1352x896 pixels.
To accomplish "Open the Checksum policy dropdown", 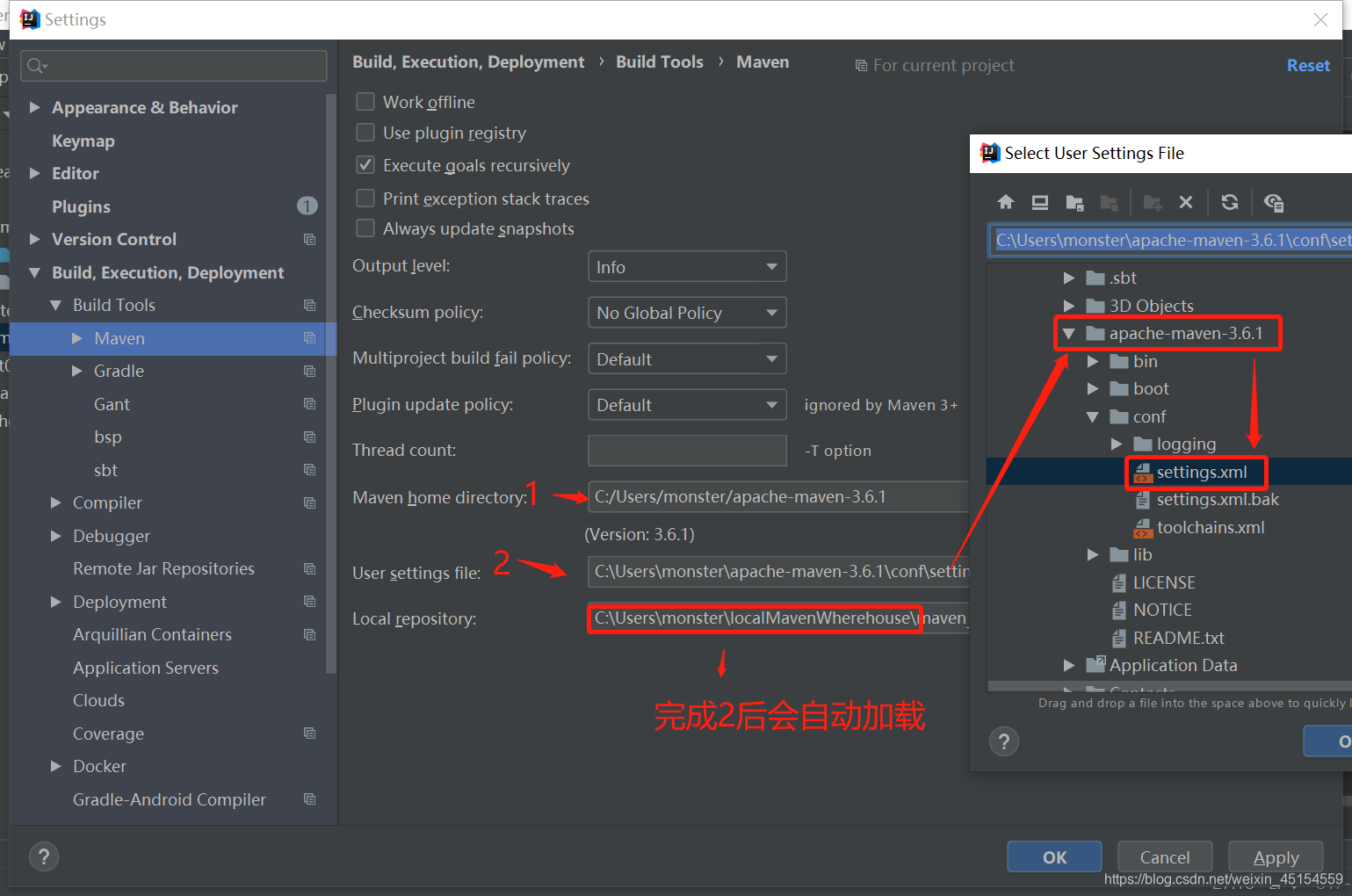I will (687, 313).
